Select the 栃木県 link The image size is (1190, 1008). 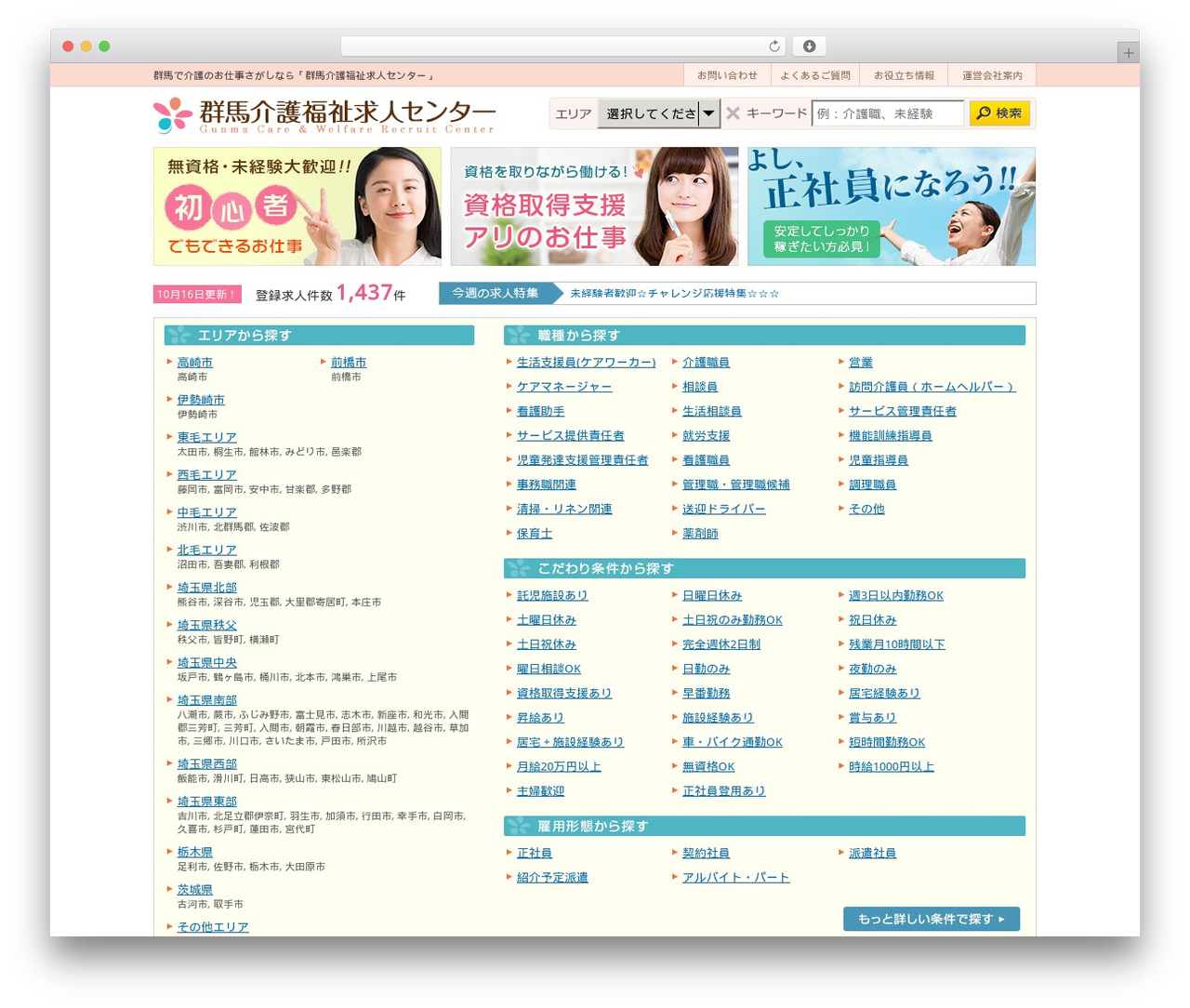coord(194,852)
